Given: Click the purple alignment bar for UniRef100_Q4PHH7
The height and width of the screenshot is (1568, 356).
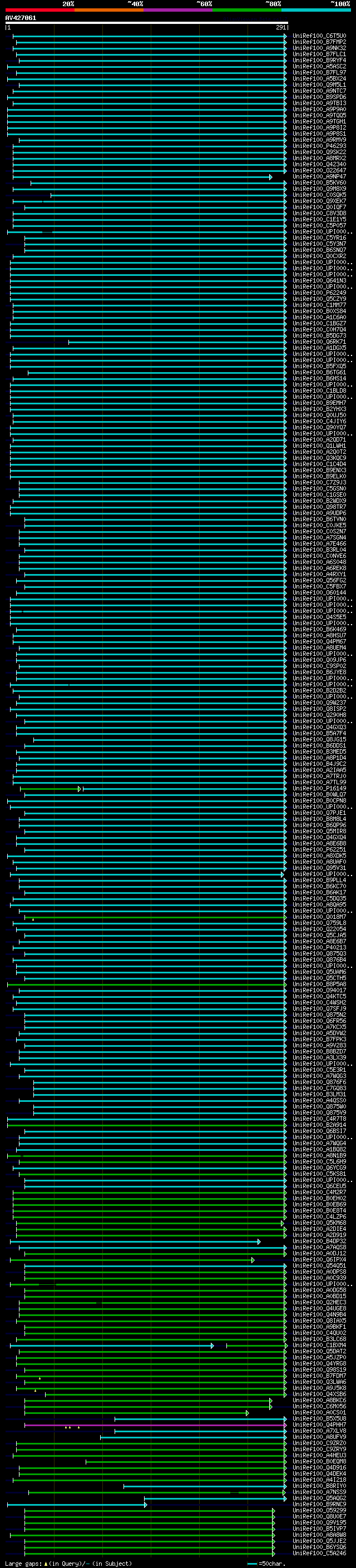Looking at the screenshot, I should coord(156,1426).
